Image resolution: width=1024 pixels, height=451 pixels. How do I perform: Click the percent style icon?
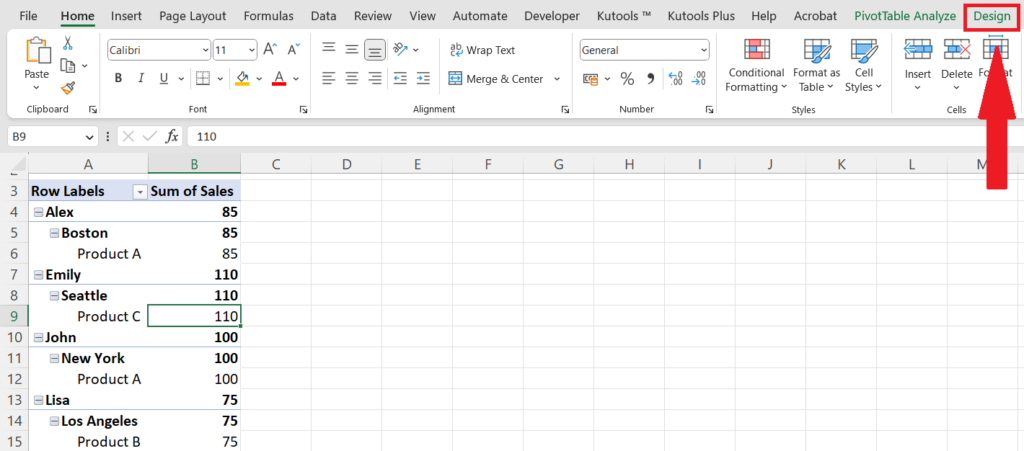[x=627, y=79]
